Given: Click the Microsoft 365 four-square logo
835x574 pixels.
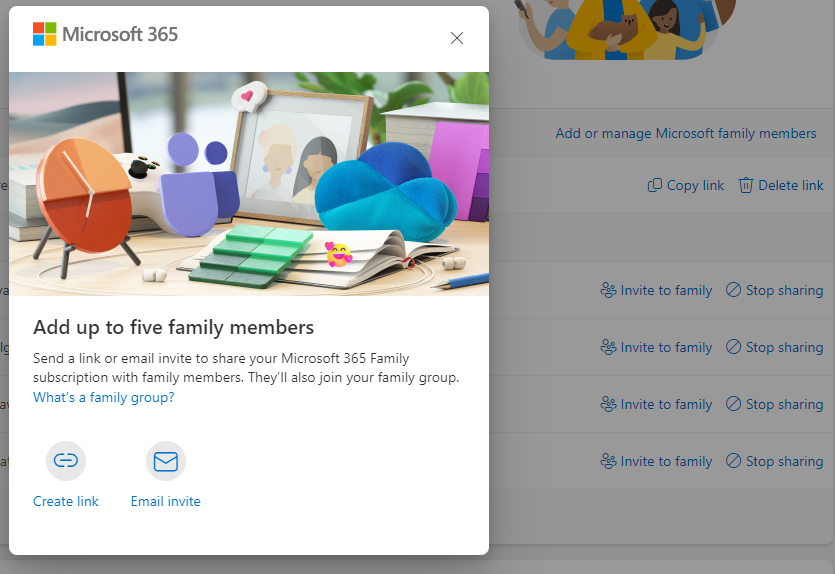Looking at the screenshot, I should pyautogui.click(x=45, y=34).
